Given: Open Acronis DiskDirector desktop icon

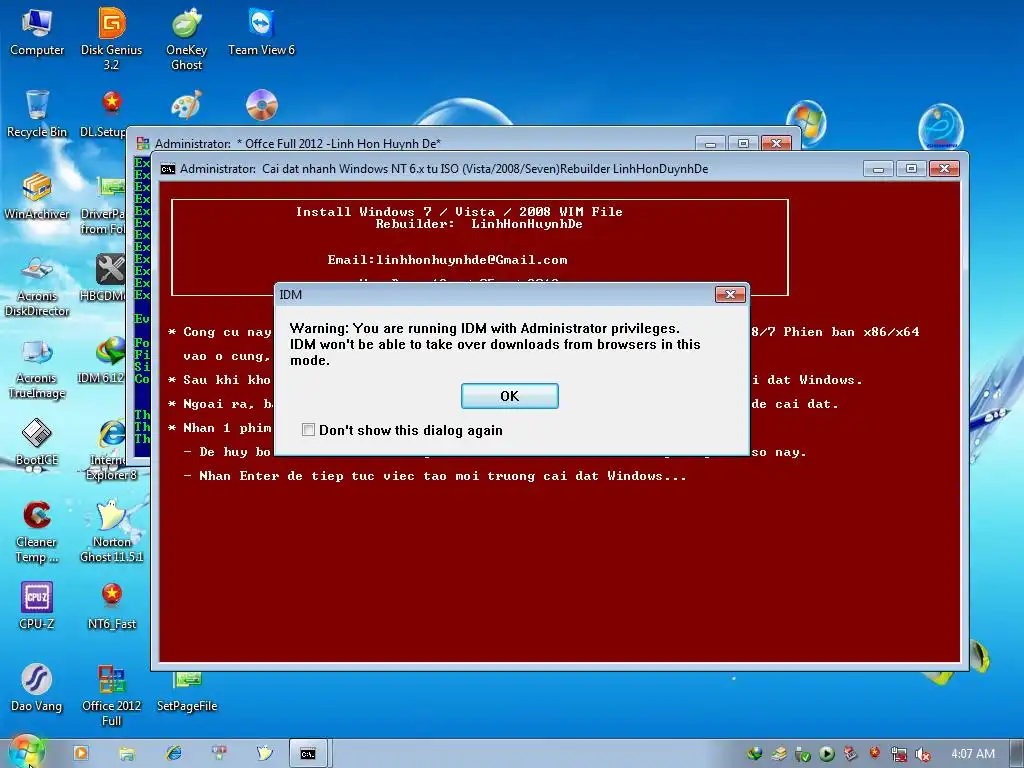Looking at the screenshot, I should click(37, 286).
